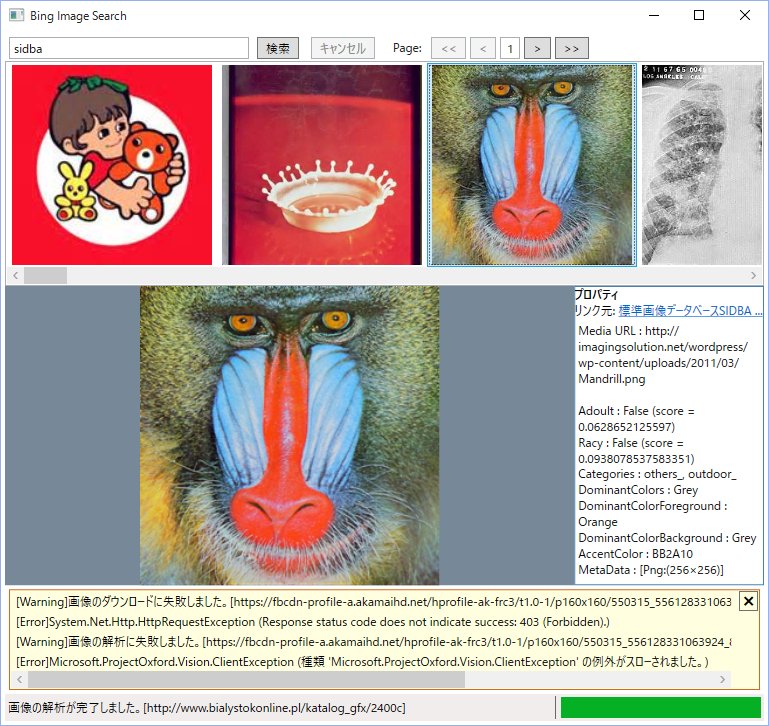Click the log panel horizontal scrollbar thumb
The height and width of the screenshot is (726, 769).
[x=246, y=679]
